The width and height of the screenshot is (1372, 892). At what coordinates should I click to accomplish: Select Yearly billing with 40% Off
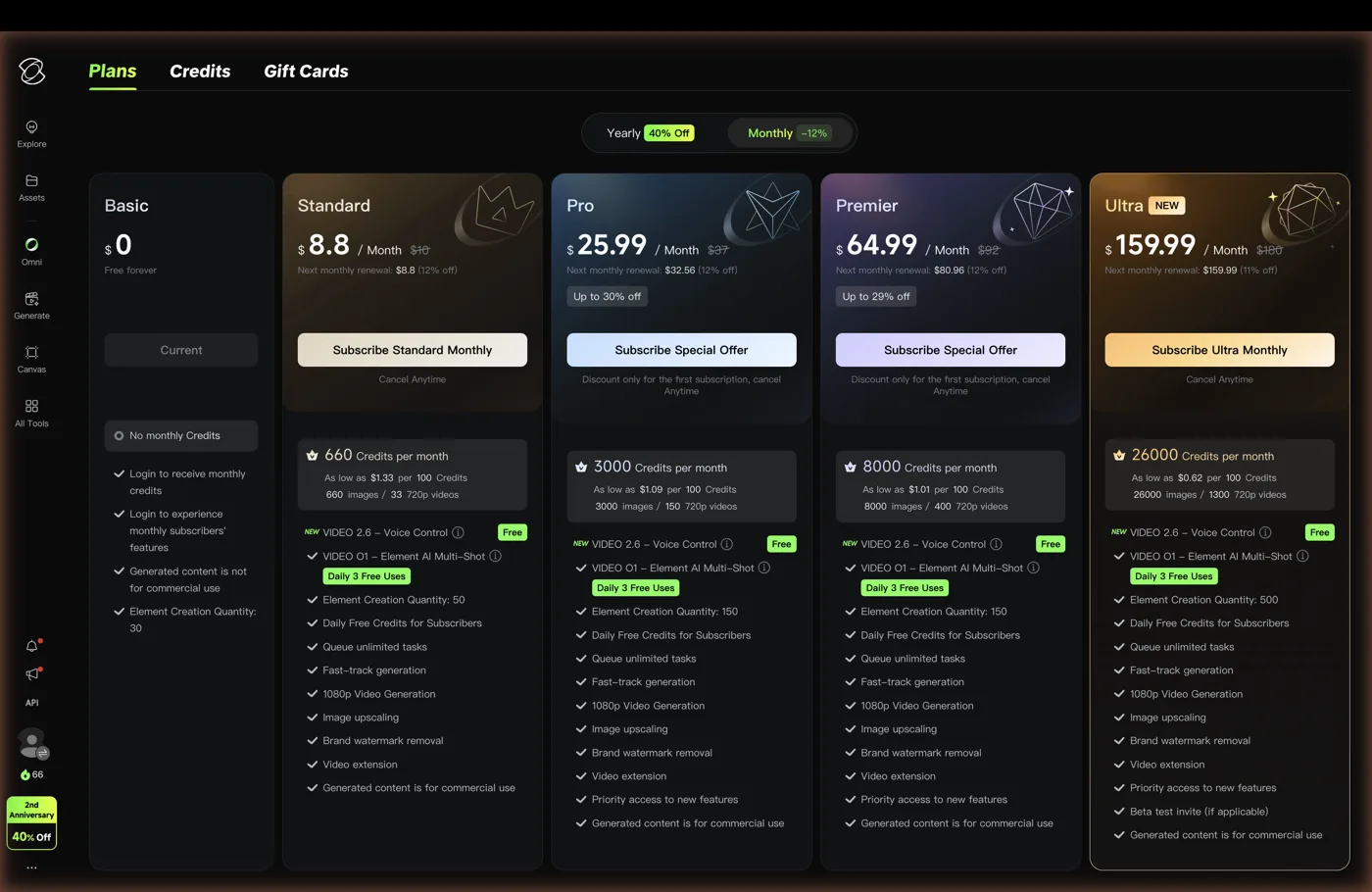tap(650, 133)
